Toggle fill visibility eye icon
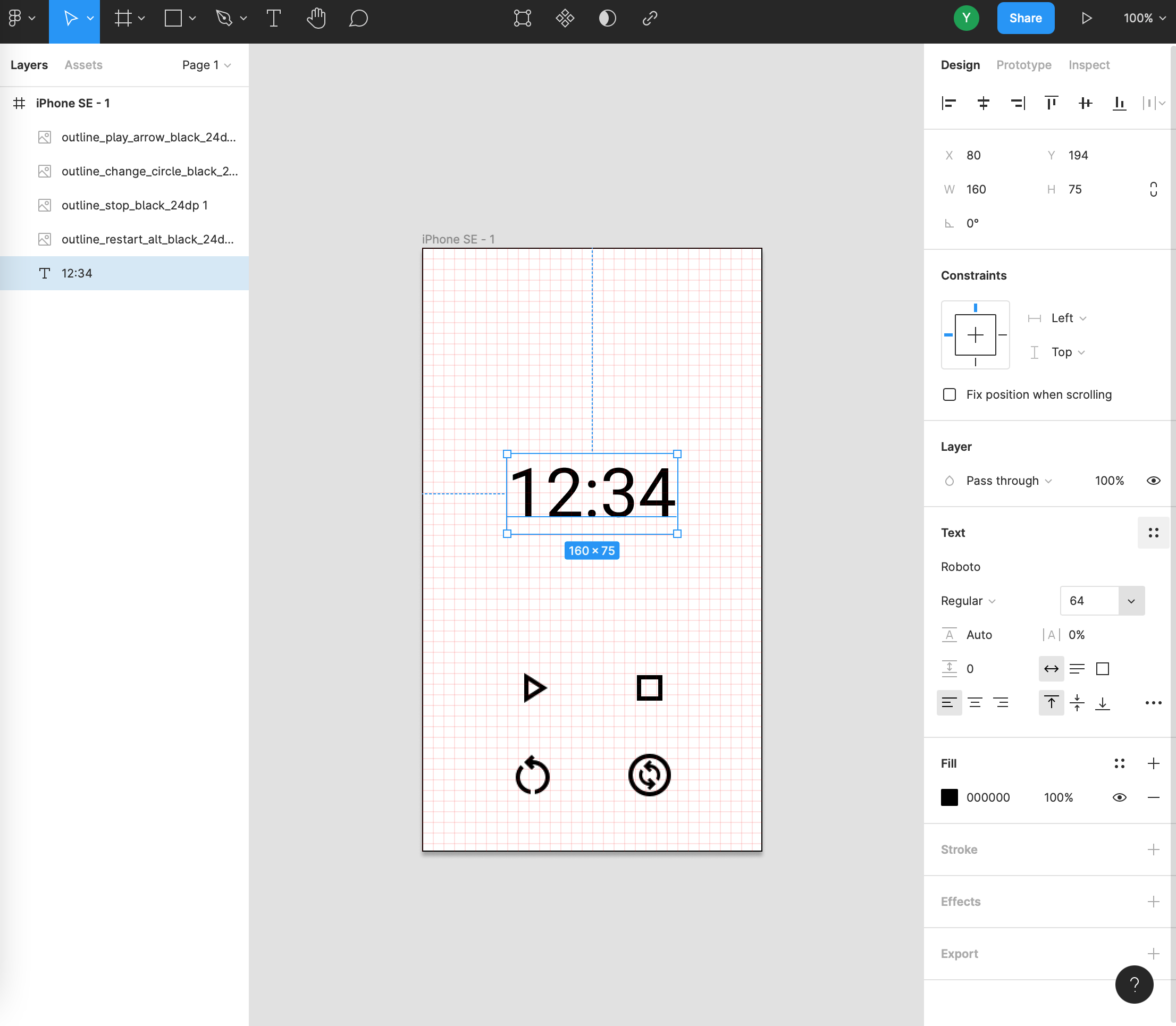Image resolution: width=1176 pixels, height=1026 pixels. [x=1119, y=797]
